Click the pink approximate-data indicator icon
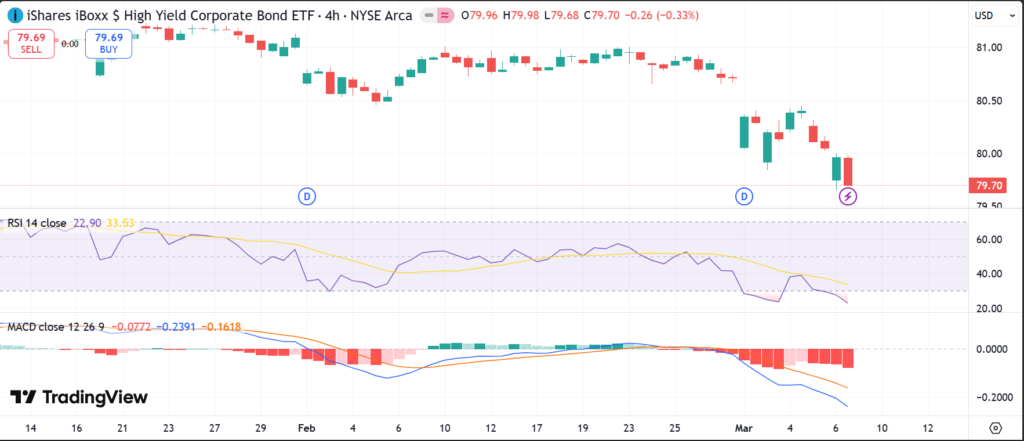 coord(446,15)
